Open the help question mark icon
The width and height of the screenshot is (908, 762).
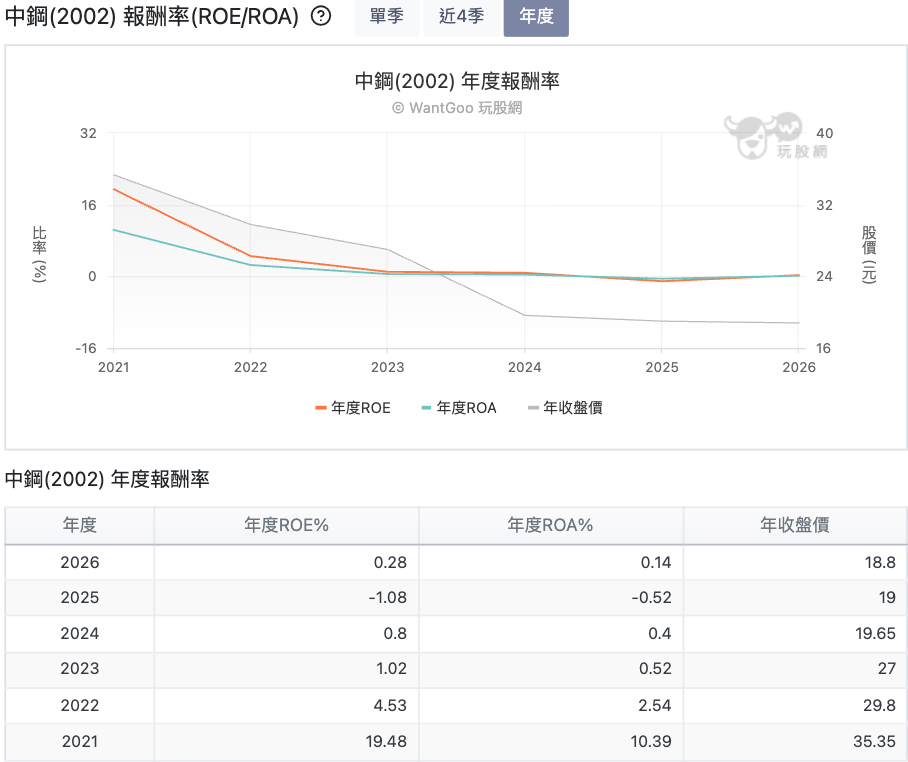pyautogui.click(x=321, y=16)
